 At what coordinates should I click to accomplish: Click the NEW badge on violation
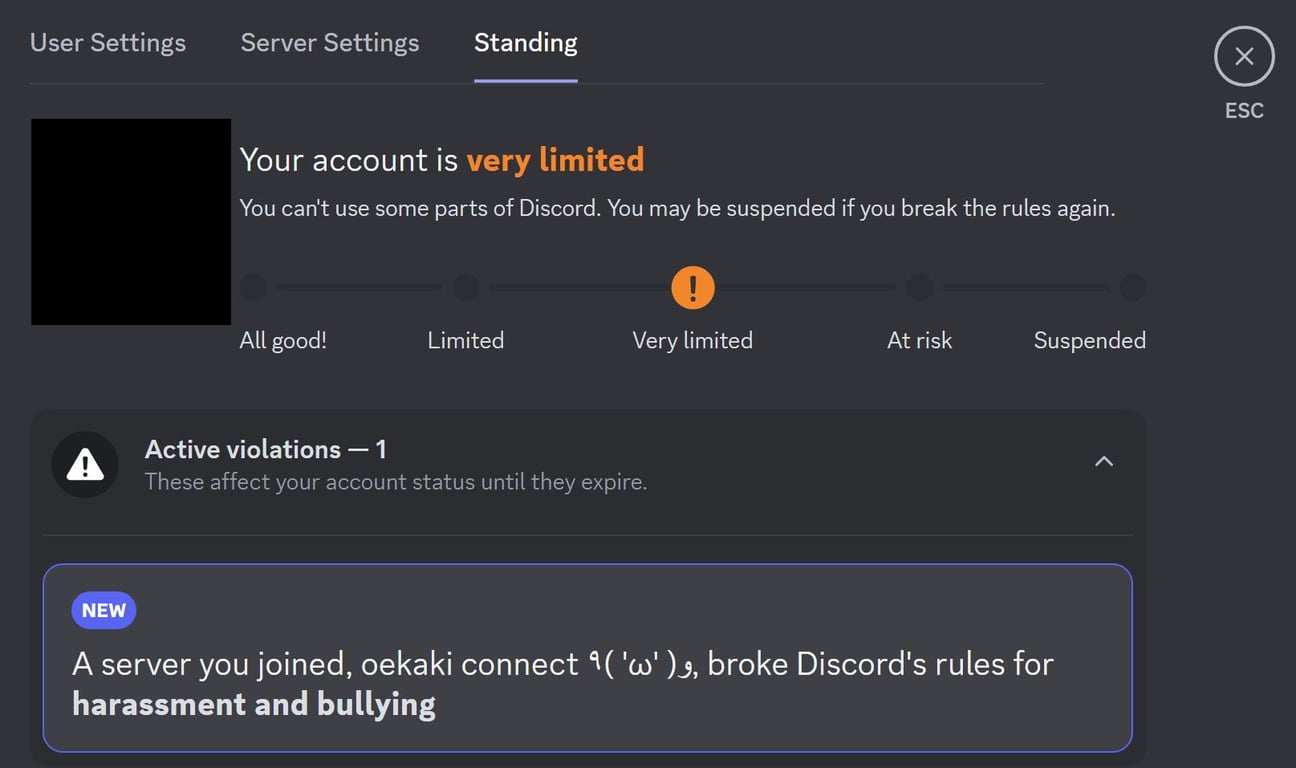point(104,610)
